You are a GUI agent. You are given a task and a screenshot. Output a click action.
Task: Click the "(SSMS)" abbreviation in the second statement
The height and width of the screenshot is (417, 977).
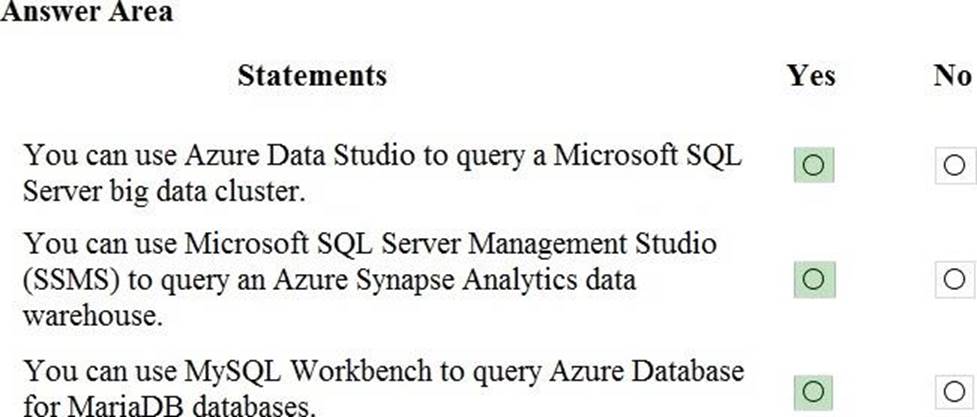click(x=66, y=281)
